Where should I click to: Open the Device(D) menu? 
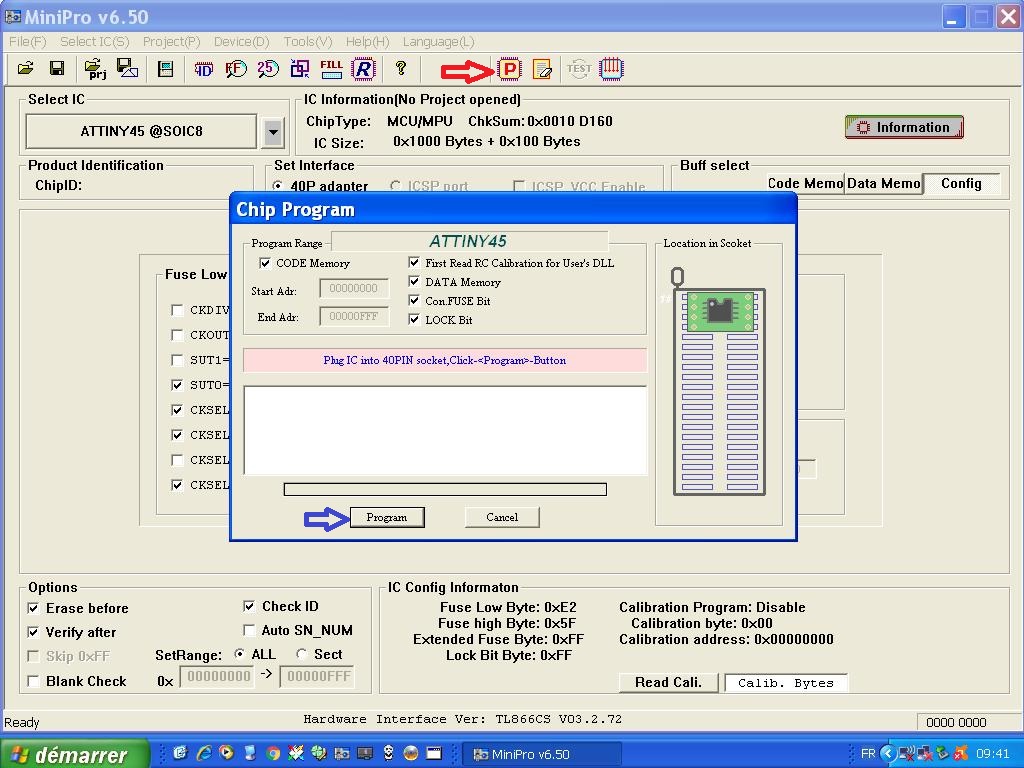pos(242,42)
